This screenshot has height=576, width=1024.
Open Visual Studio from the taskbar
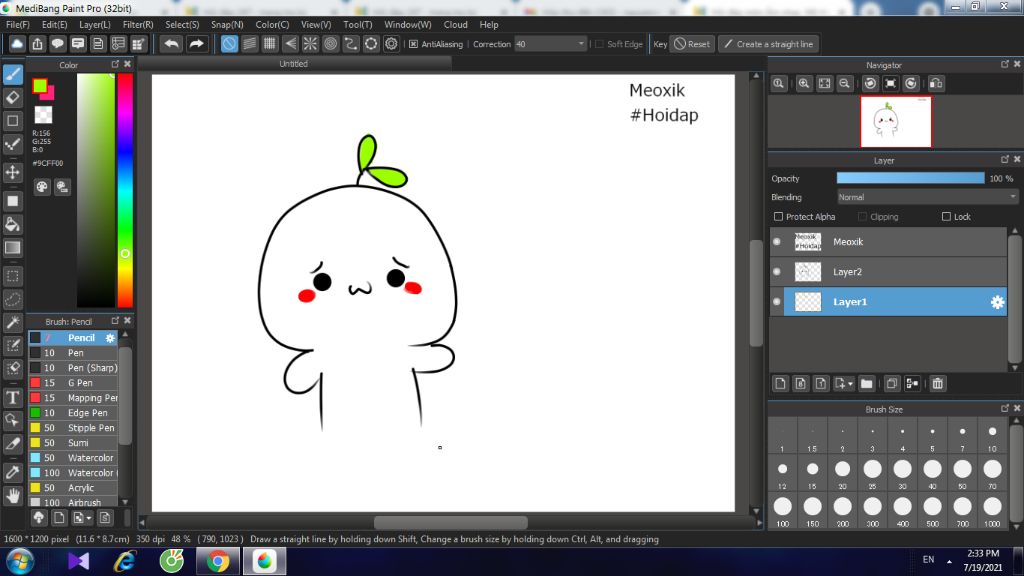(78, 562)
